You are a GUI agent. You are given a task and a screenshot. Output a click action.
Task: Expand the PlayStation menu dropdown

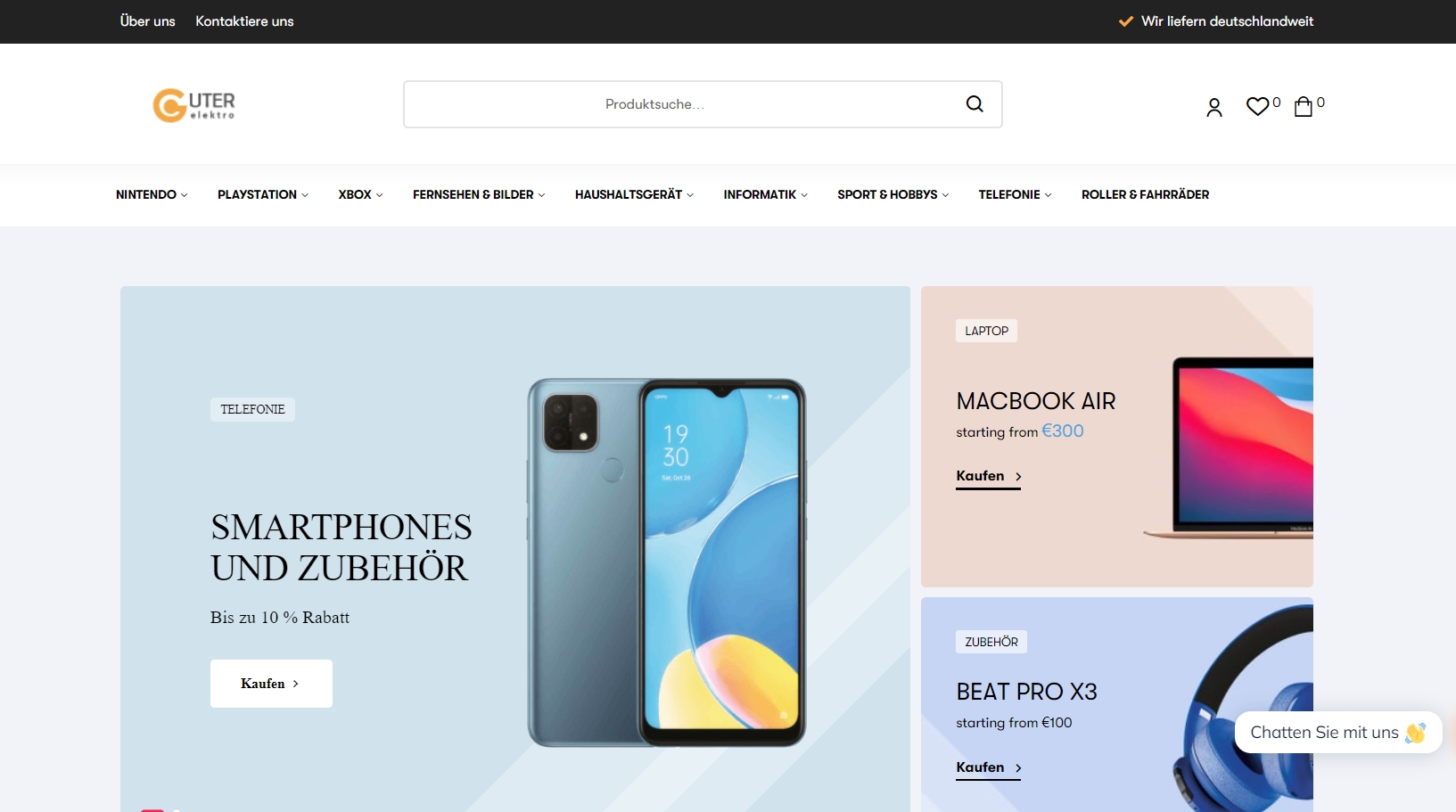coord(263,194)
